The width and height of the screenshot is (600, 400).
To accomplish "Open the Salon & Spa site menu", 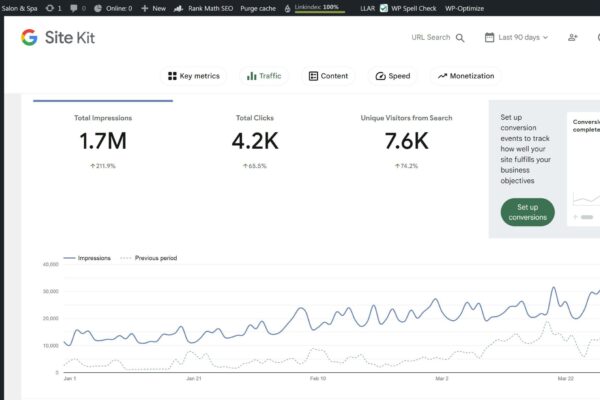I will pos(19,7).
